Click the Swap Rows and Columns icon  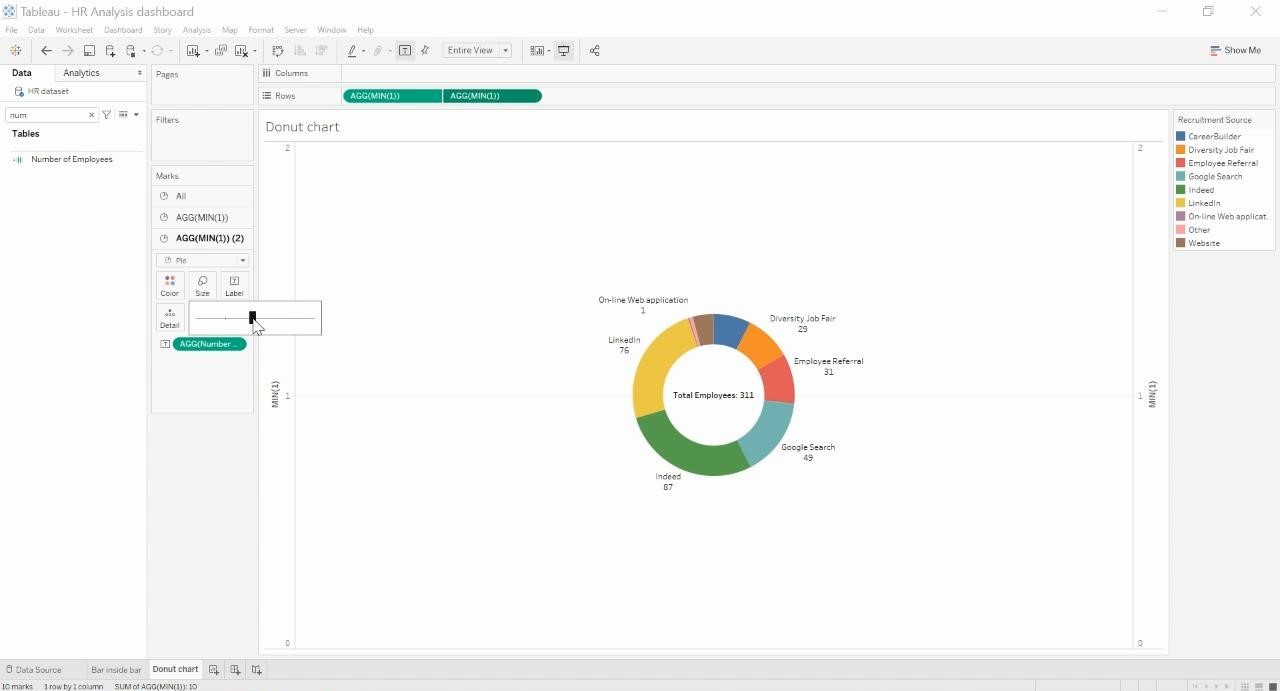(x=278, y=50)
